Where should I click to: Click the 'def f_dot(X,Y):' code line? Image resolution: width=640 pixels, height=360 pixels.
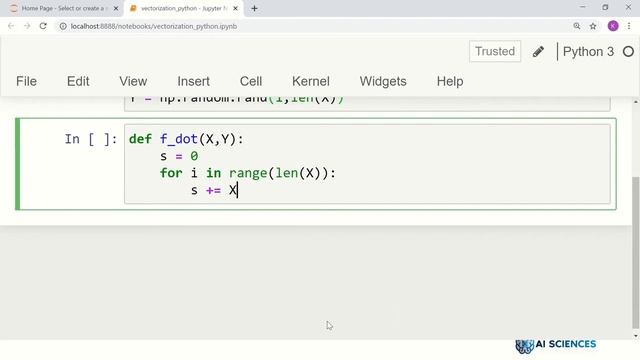pos(186,139)
